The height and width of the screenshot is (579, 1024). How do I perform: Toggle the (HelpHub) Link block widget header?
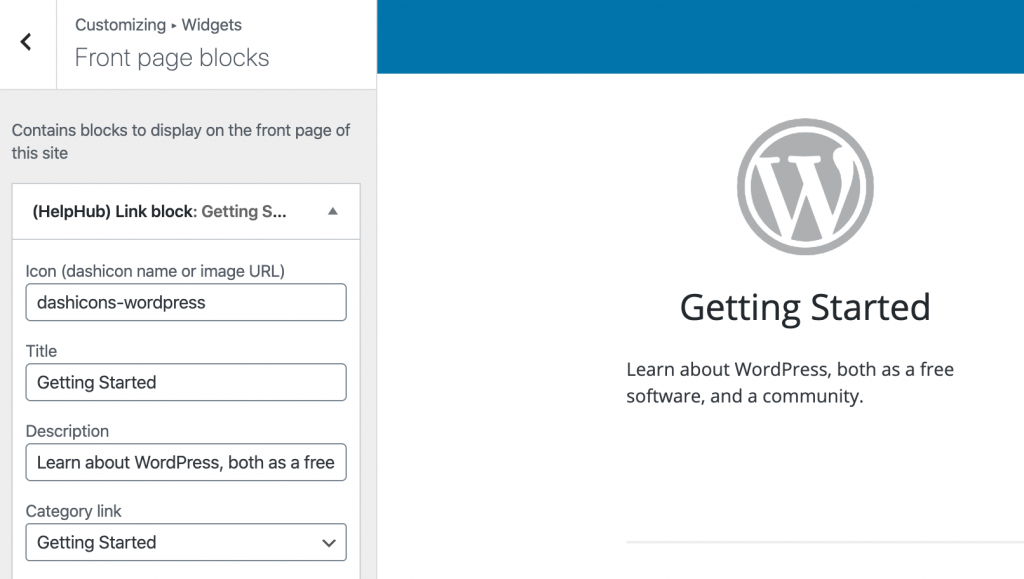pos(186,211)
